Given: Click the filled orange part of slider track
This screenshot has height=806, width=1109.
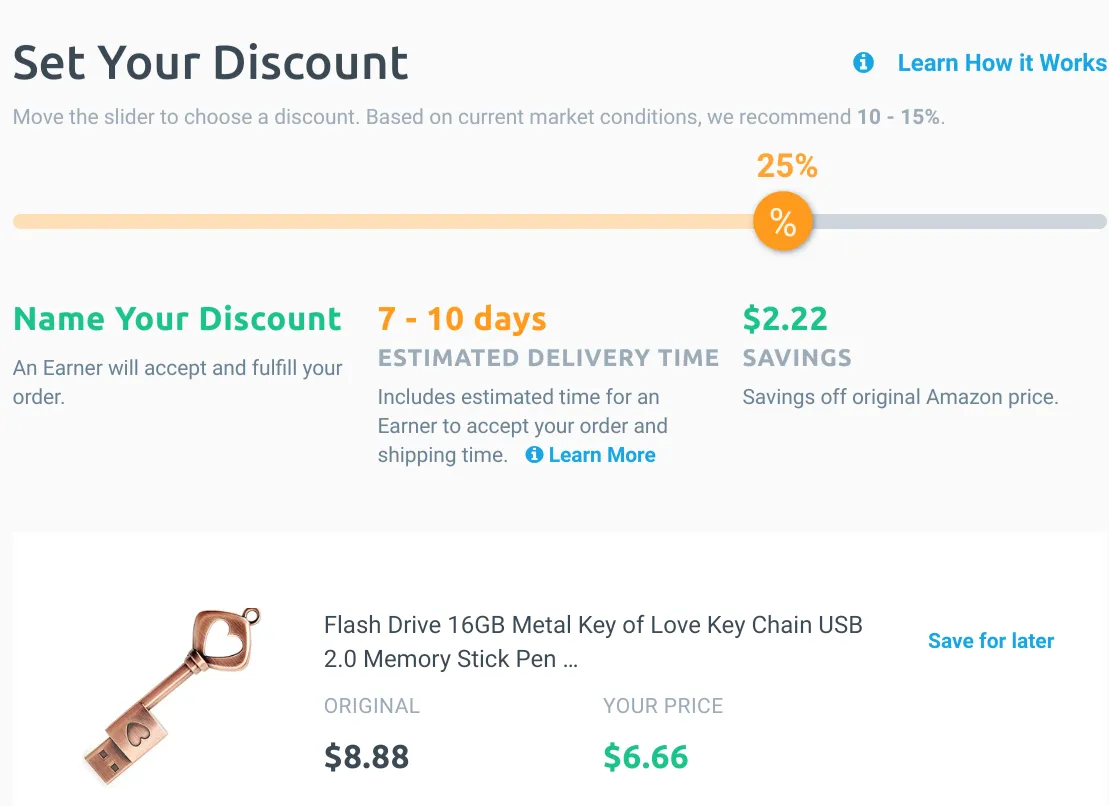Looking at the screenshot, I should [383, 221].
